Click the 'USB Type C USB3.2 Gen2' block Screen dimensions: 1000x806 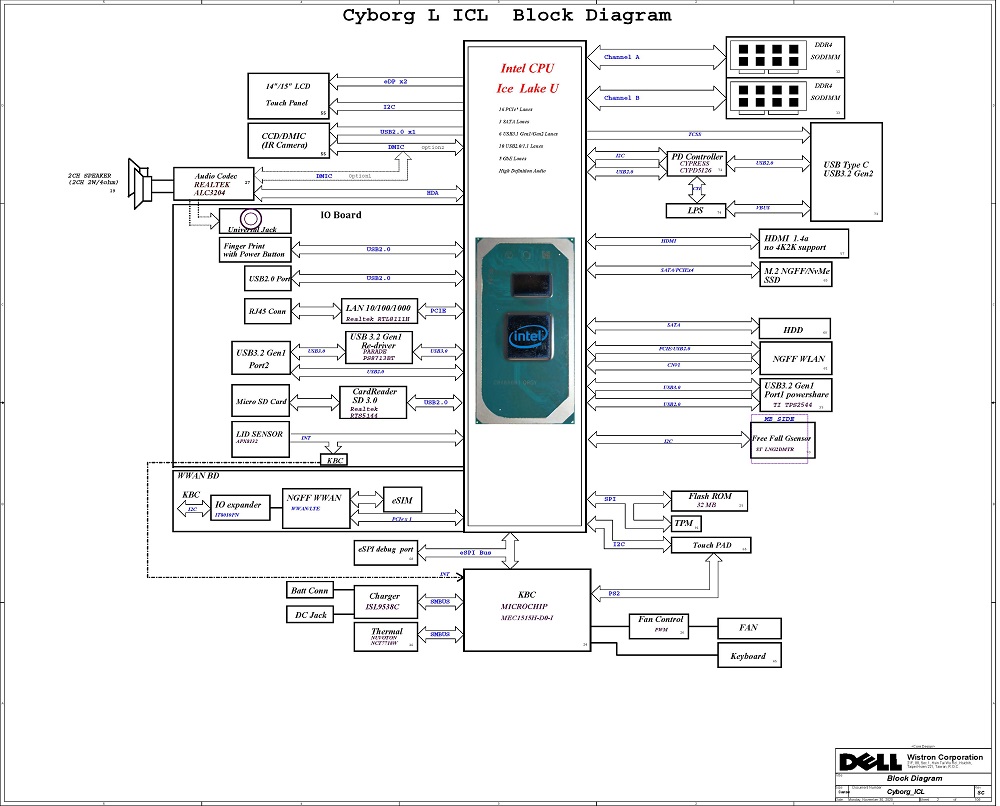click(846, 172)
